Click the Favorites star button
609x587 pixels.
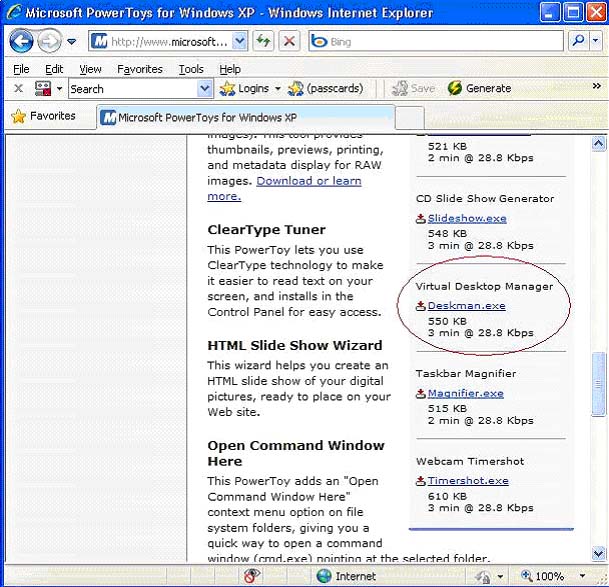coord(44,116)
